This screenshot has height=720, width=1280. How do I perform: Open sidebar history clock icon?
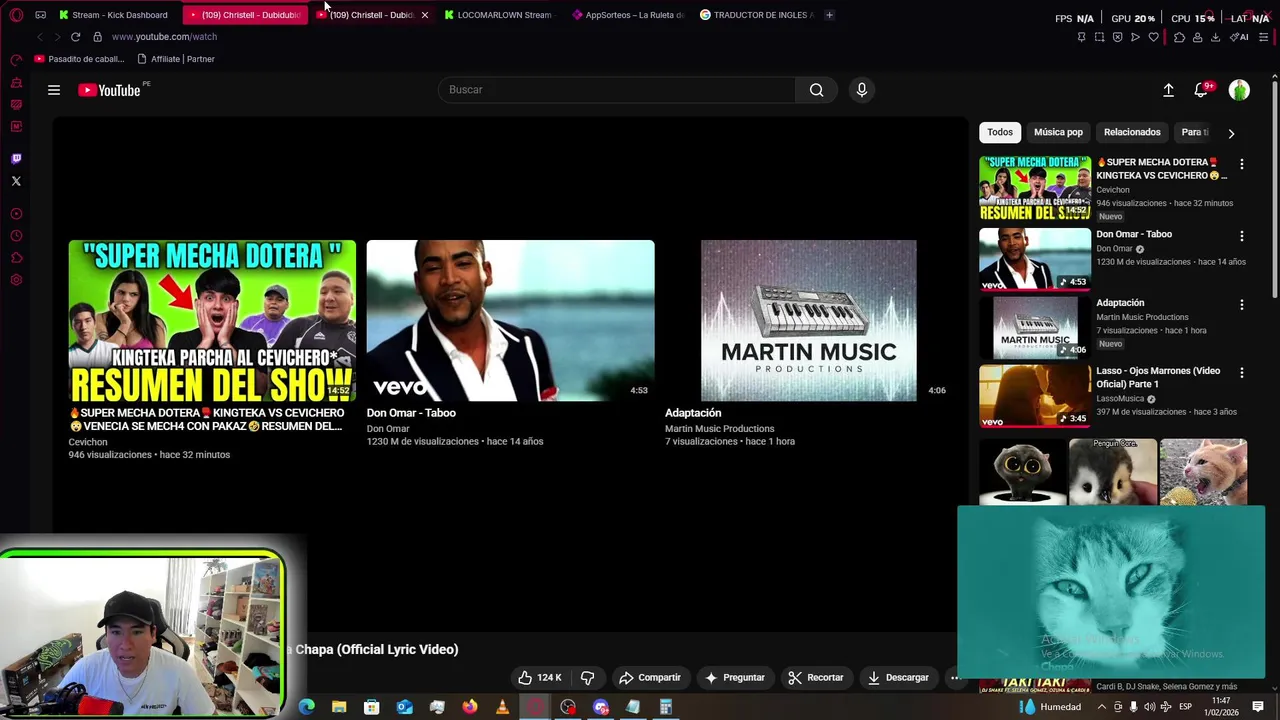coord(16,236)
